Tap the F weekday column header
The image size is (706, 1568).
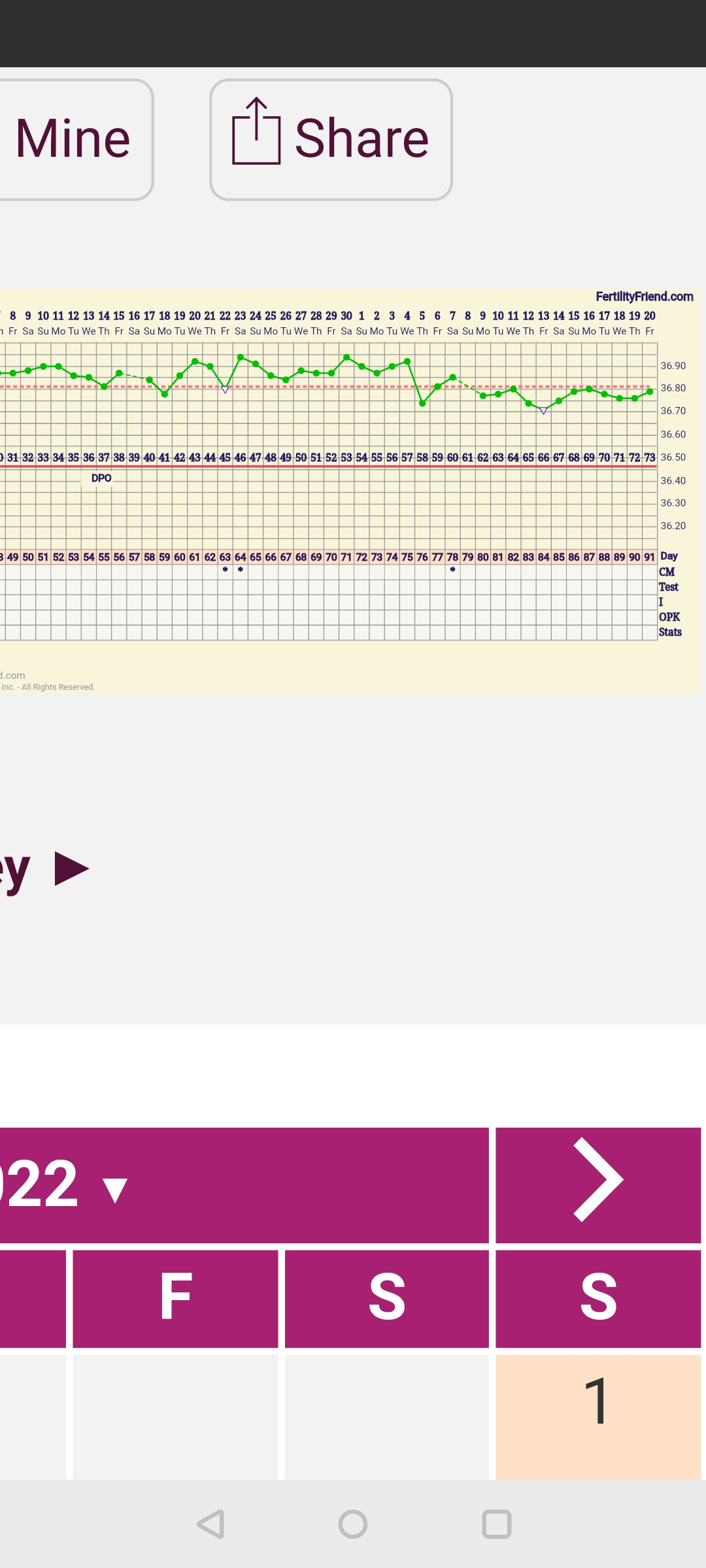(x=175, y=1298)
